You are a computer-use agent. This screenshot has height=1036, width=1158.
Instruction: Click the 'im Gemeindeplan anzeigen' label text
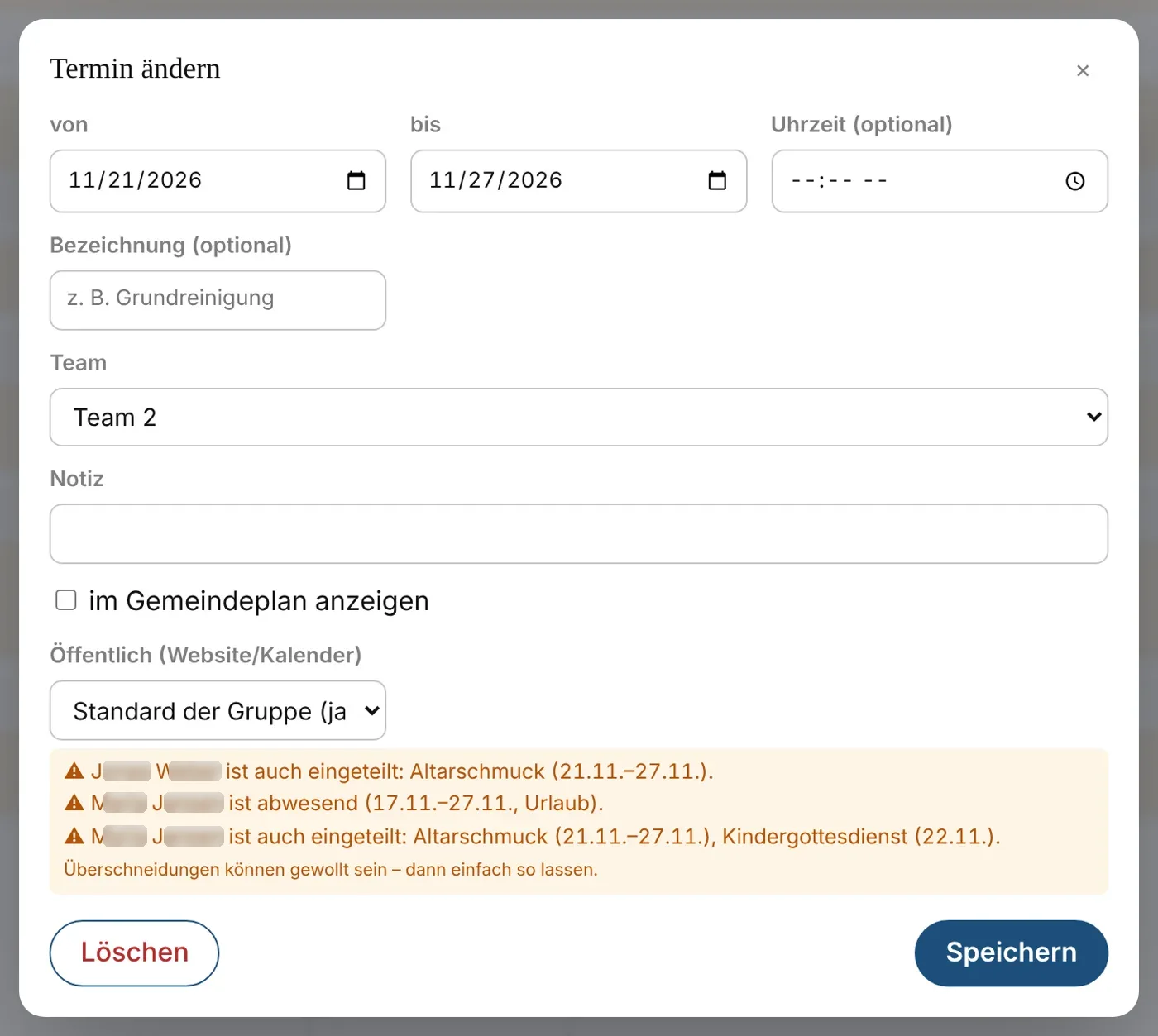(x=259, y=601)
